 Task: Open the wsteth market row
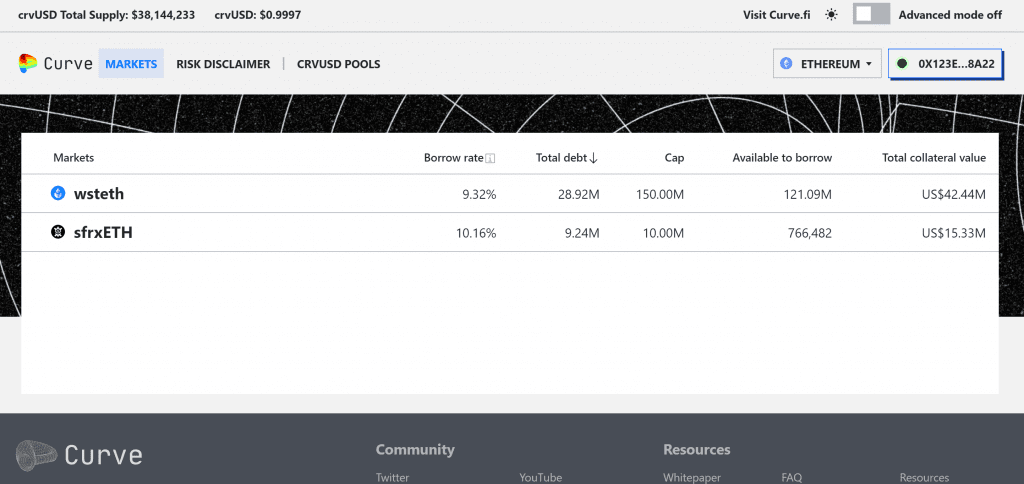(510, 193)
